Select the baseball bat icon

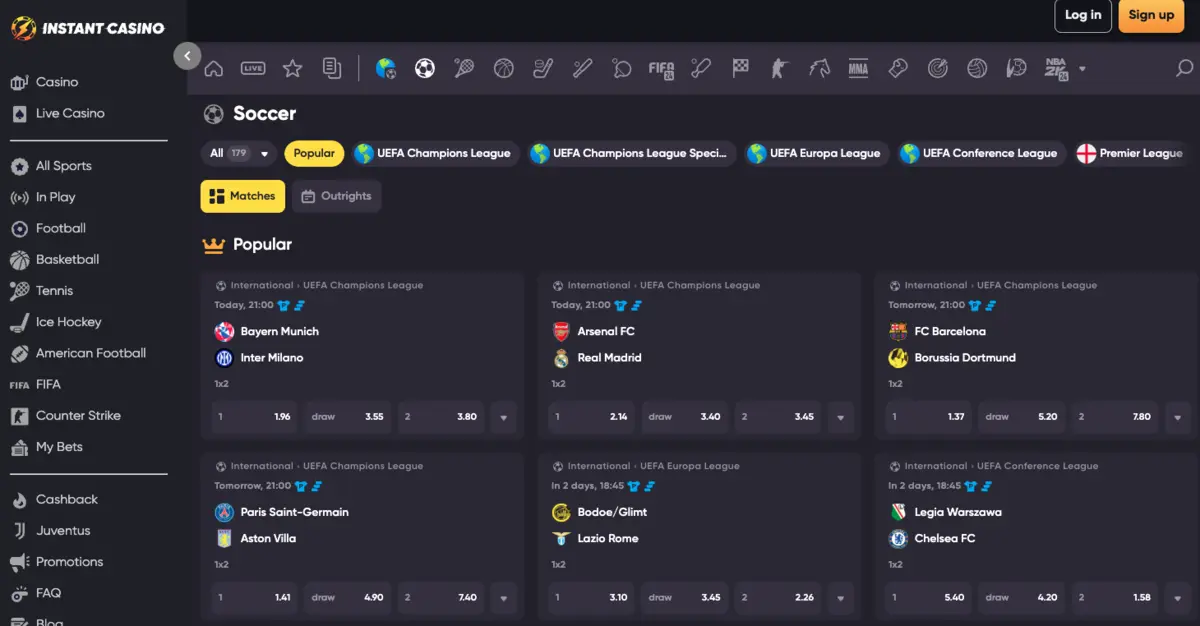[x=582, y=69]
